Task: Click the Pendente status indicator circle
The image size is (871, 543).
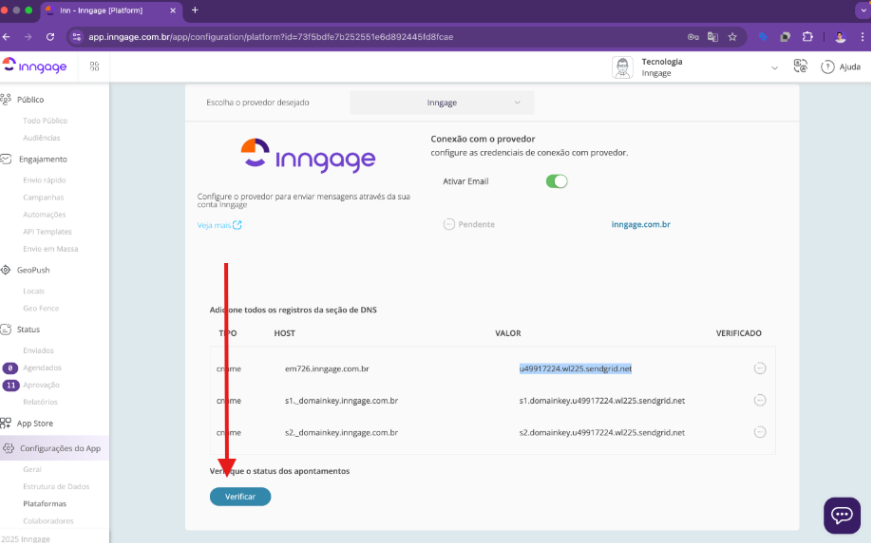Action: pyautogui.click(x=449, y=224)
